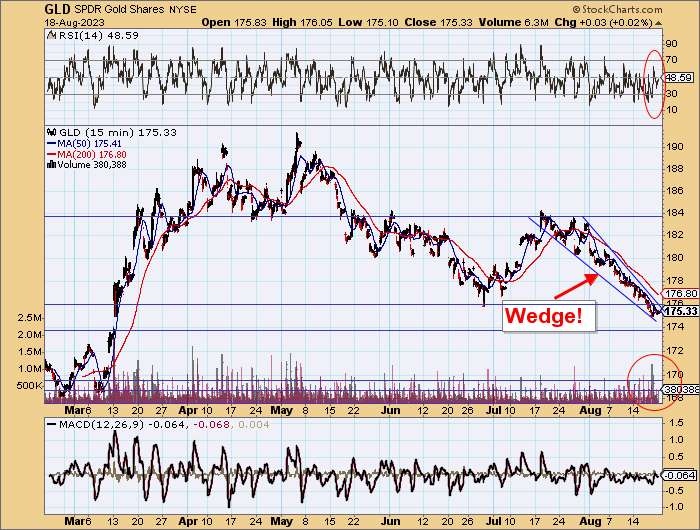Click the 380388 volume value tag
This screenshot has width=700, height=530.
tap(682, 390)
